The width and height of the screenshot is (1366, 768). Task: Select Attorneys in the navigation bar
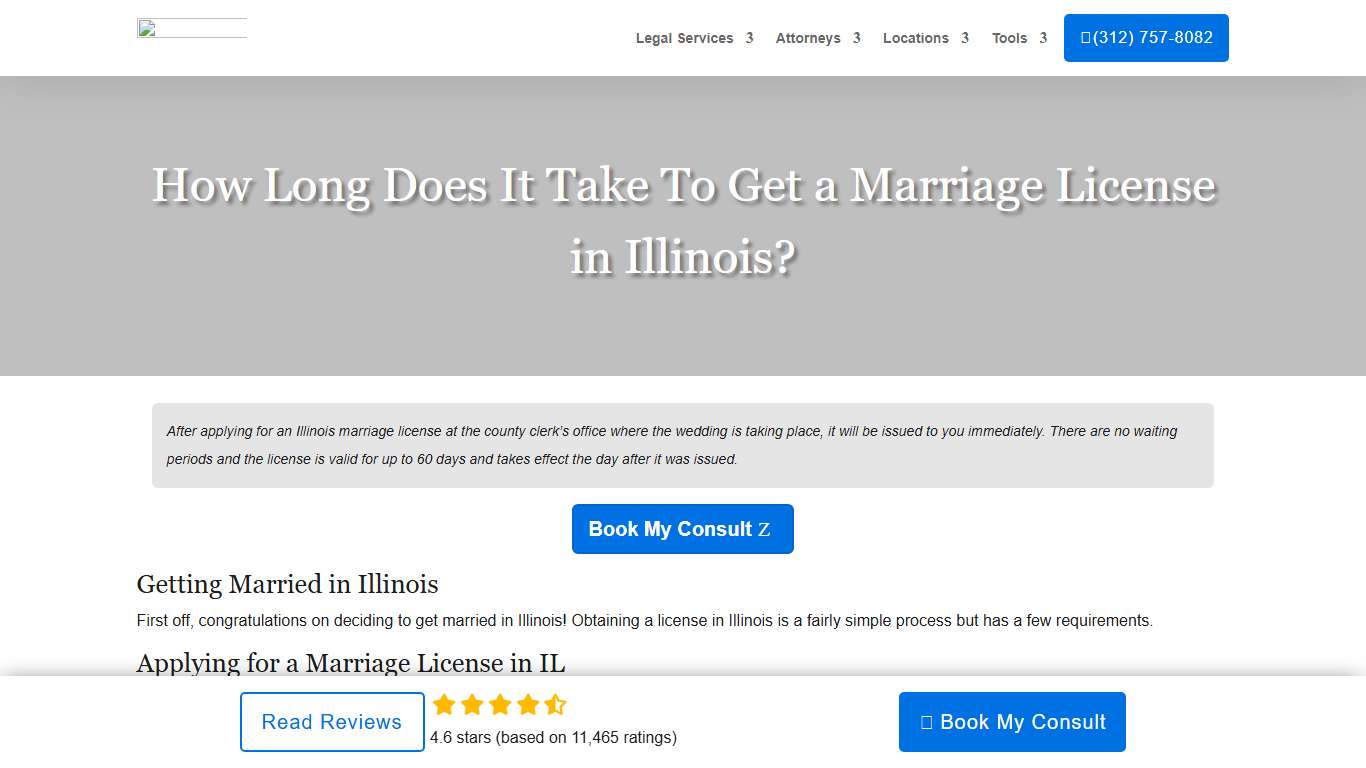coord(808,38)
